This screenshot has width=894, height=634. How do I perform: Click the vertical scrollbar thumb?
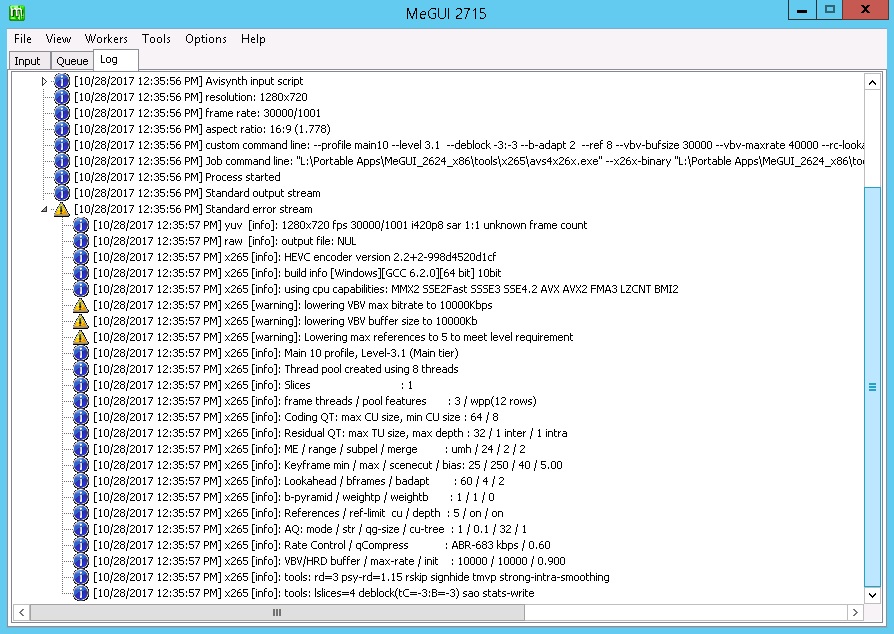coord(872,387)
